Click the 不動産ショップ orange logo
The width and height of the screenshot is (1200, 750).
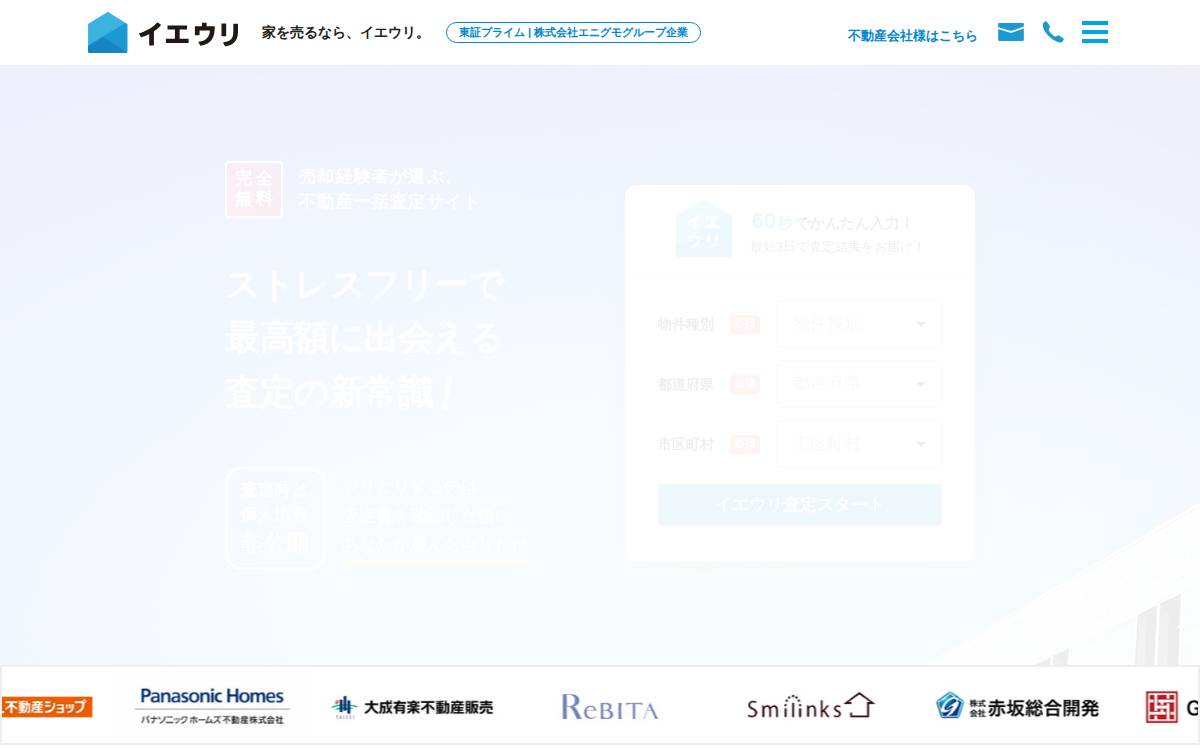[x=46, y=707]
